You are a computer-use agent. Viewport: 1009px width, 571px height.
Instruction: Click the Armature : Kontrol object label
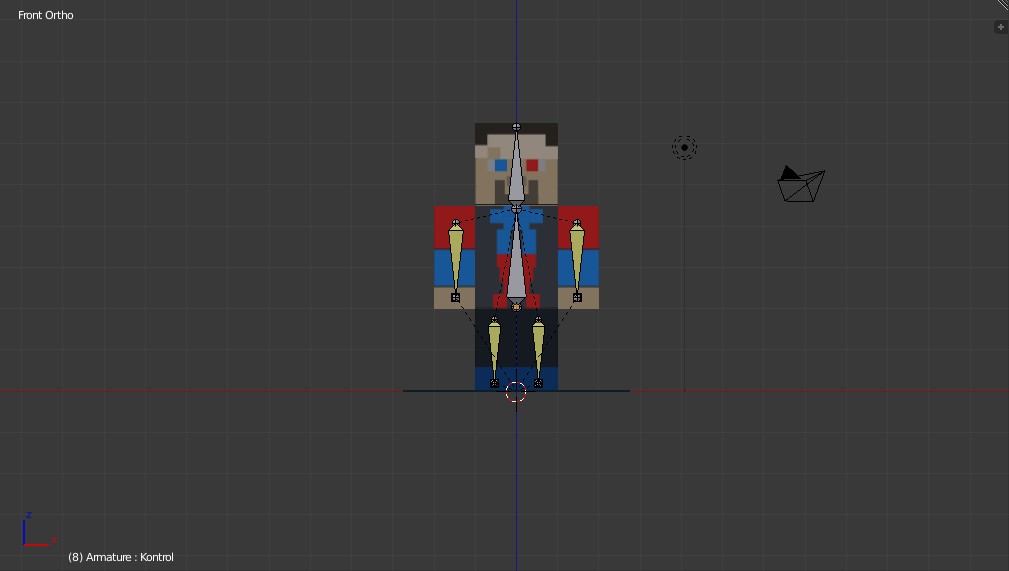121,557
